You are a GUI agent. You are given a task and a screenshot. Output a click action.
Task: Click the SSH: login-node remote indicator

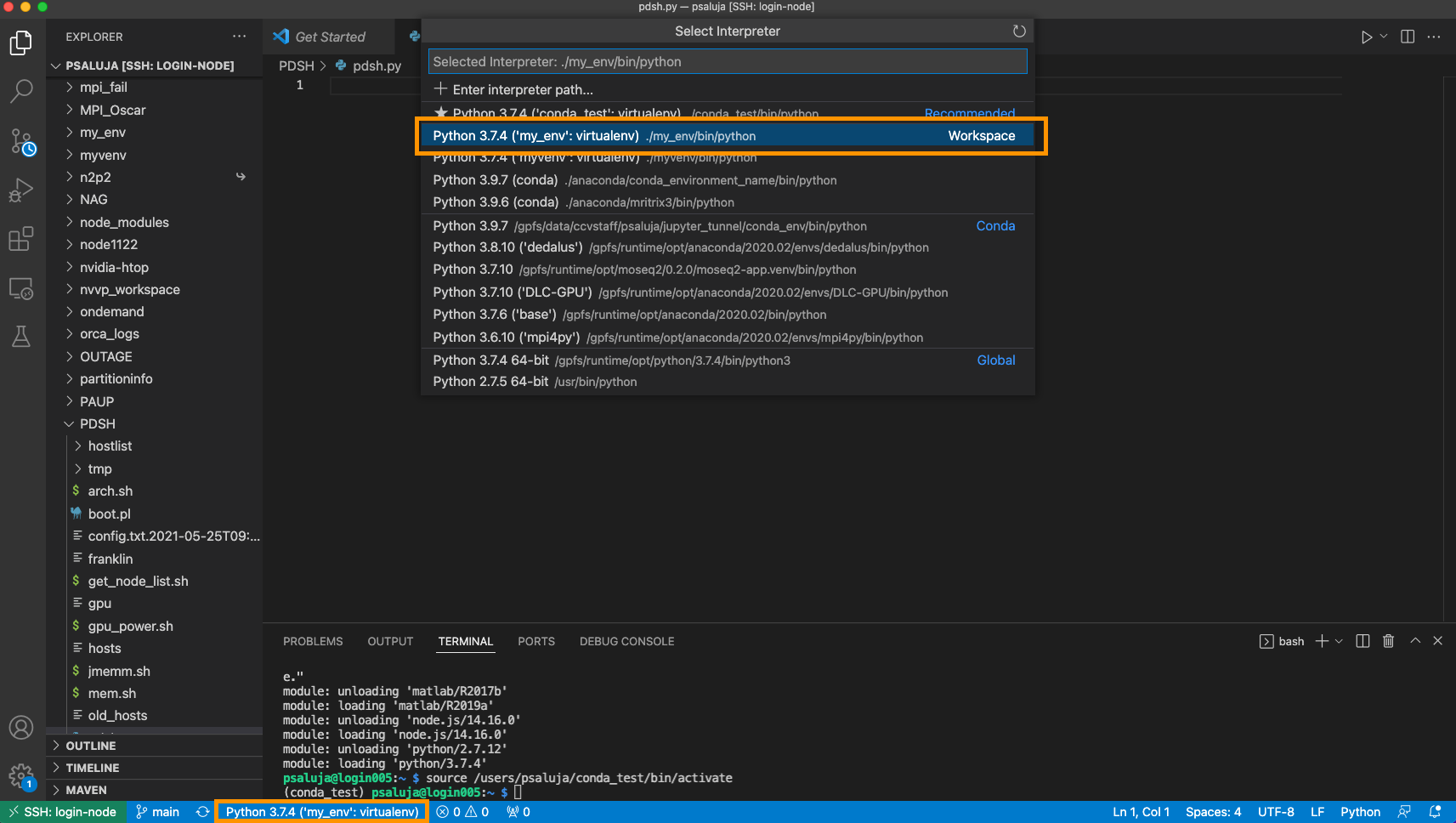(62, 812)
